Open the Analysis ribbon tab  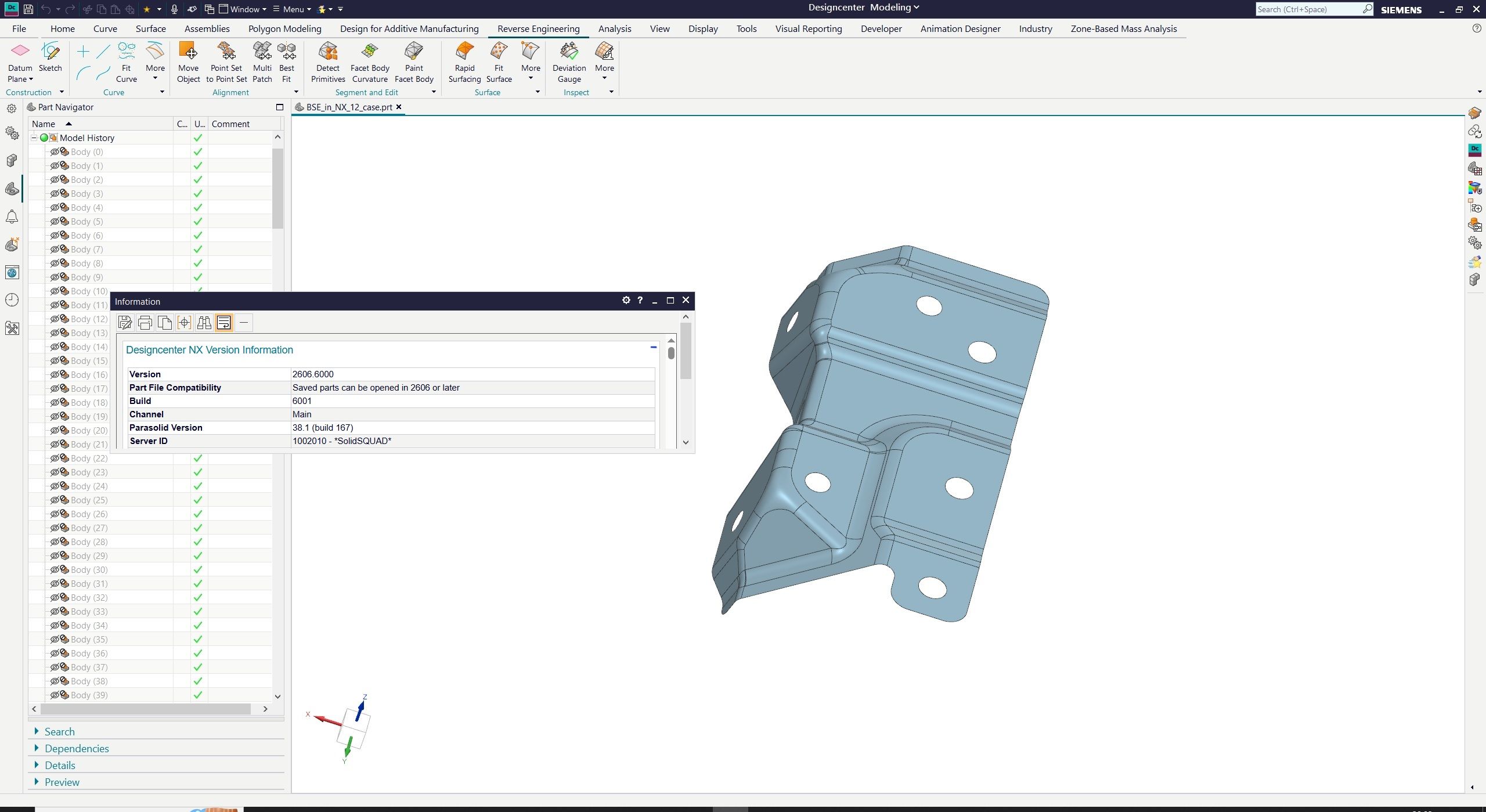coord(615,28)
